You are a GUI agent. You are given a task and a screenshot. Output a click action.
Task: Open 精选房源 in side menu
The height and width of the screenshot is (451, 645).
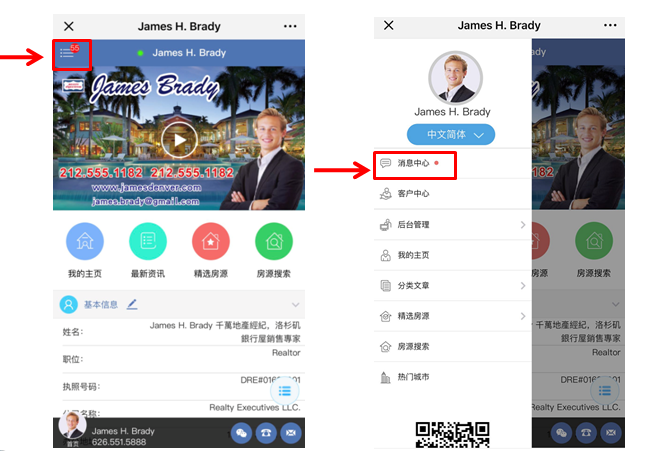tap(452, 316)
